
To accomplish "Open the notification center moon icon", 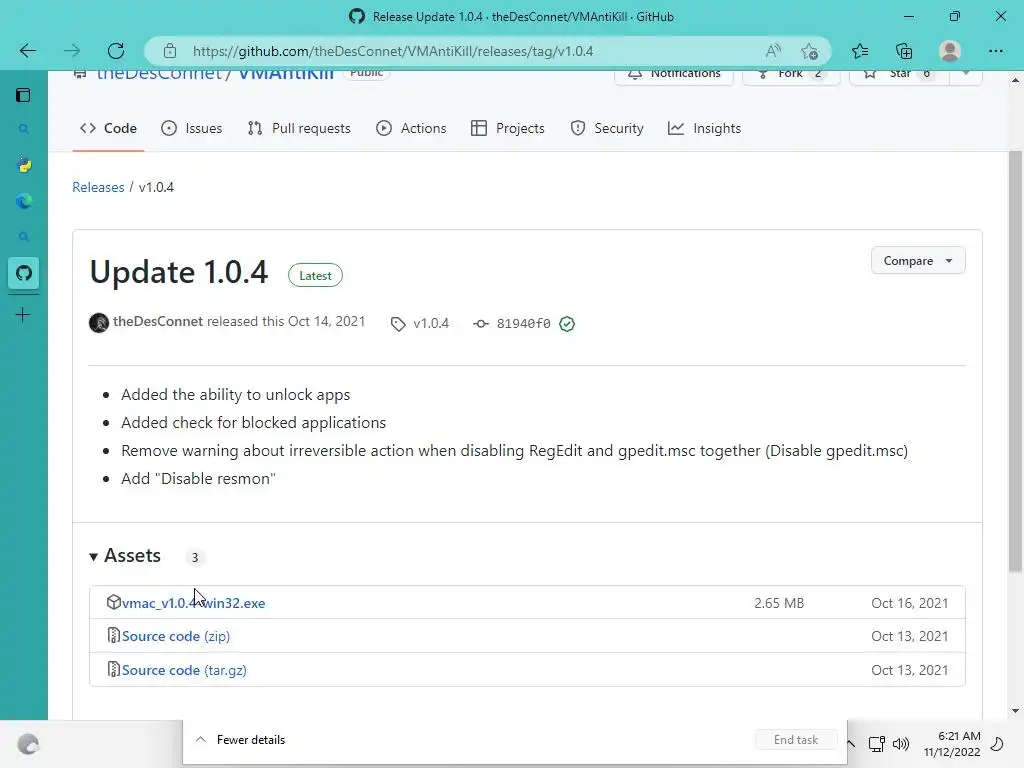I will (997, 744).
